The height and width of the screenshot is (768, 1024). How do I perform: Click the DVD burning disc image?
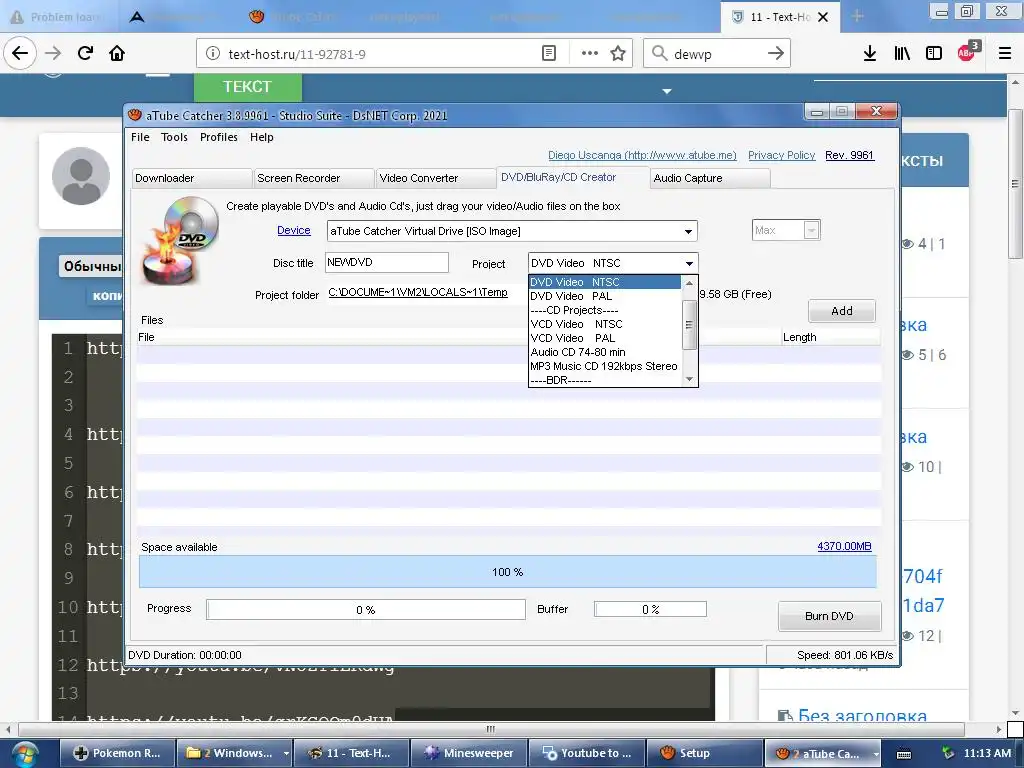click(x=180, y=240)
